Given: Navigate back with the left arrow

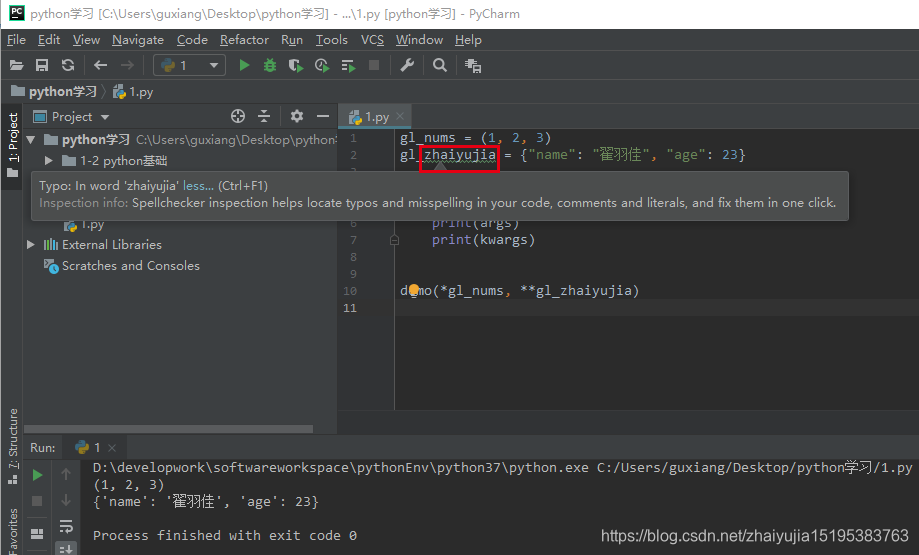Looking at the screenshot, I should point(101,65).
